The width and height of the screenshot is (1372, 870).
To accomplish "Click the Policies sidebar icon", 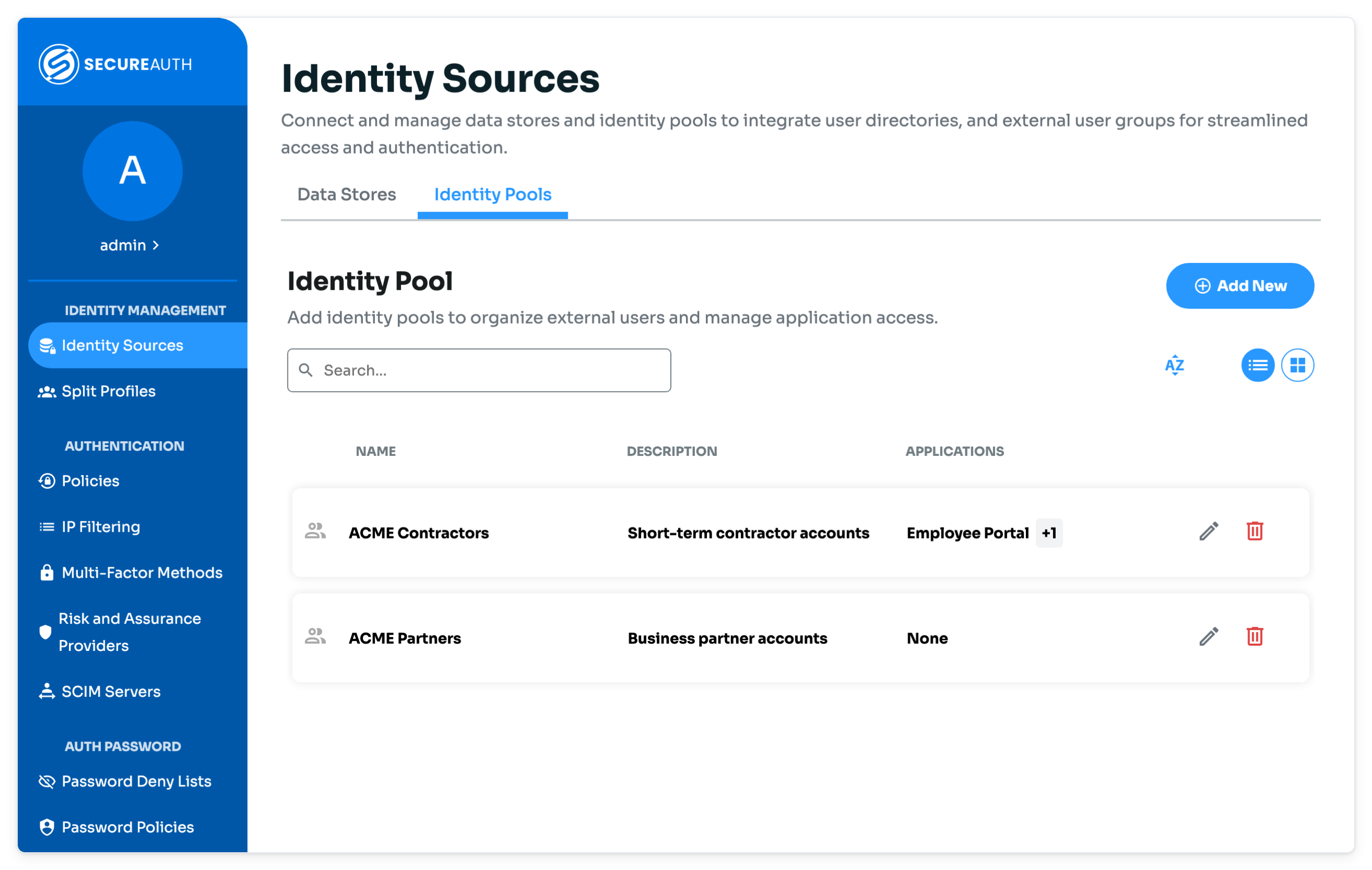I will (47, 481).
